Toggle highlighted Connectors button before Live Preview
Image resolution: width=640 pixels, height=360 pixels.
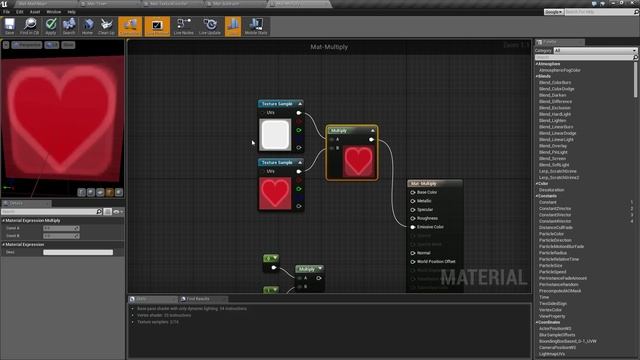click(x=130, y=26)
